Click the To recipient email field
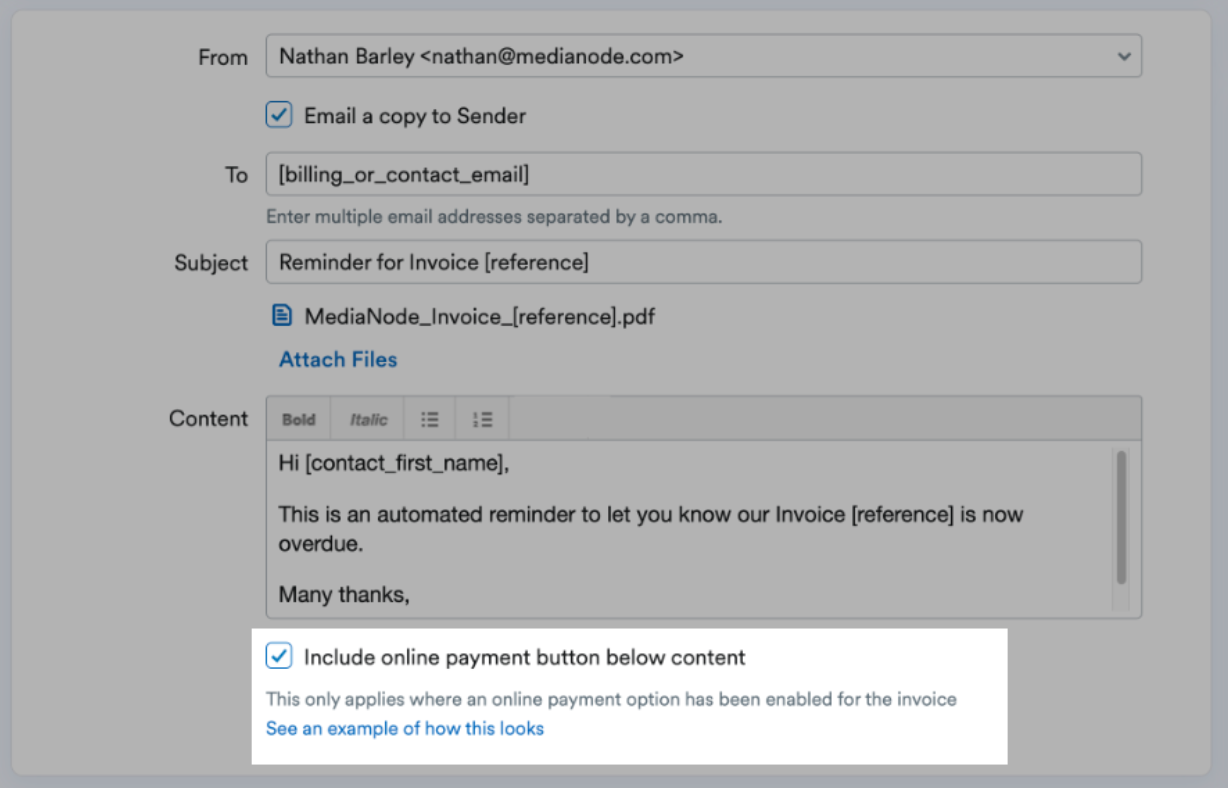Viewport: 1228px width, 788px height. [x=703, y=173]
